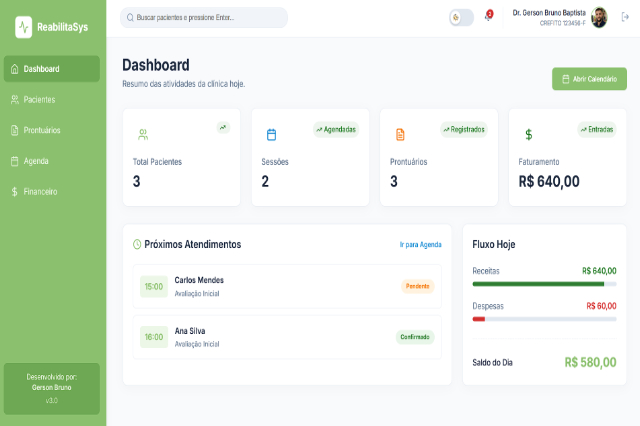Click the ReabilitaSys logo icon
640x426 pixels.
[x=23, y=27]
